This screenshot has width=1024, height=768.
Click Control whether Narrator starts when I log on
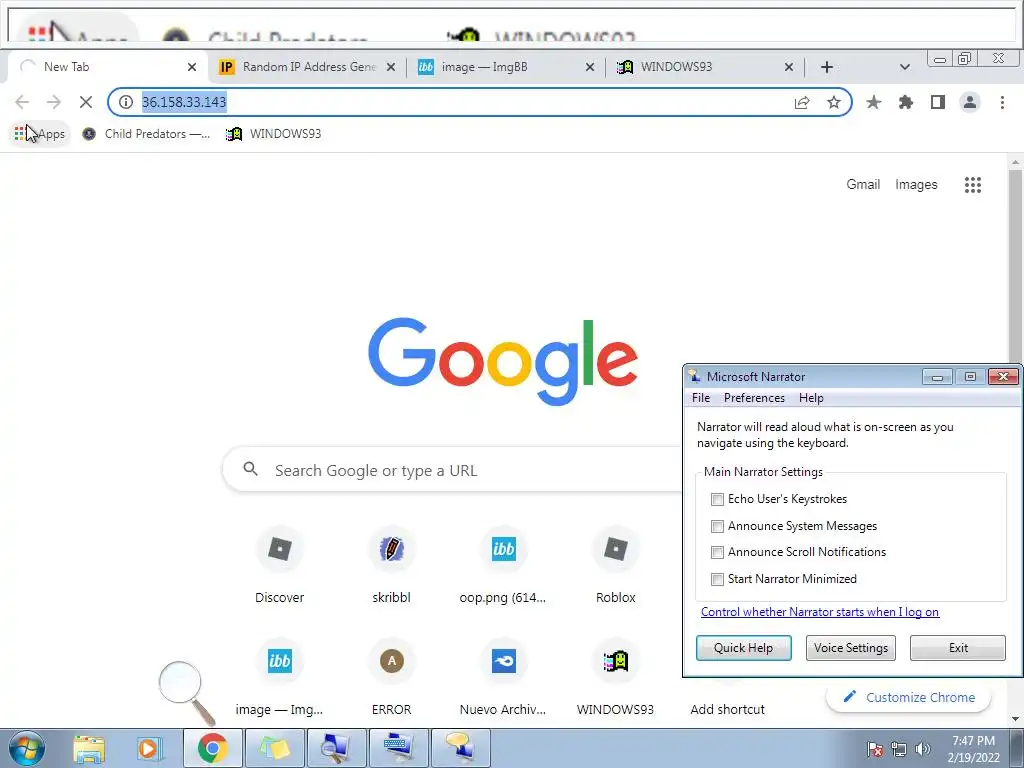(x=820, y=612)
